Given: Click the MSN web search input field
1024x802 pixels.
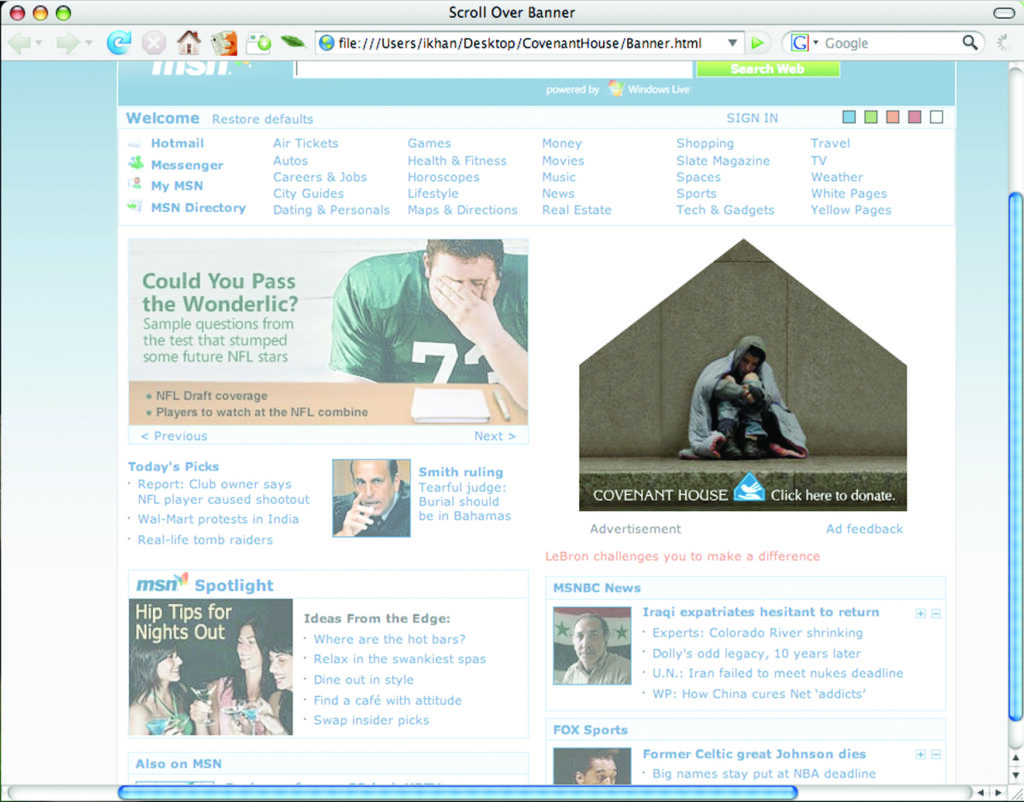Looking at the screenshot, I should 494,69.
